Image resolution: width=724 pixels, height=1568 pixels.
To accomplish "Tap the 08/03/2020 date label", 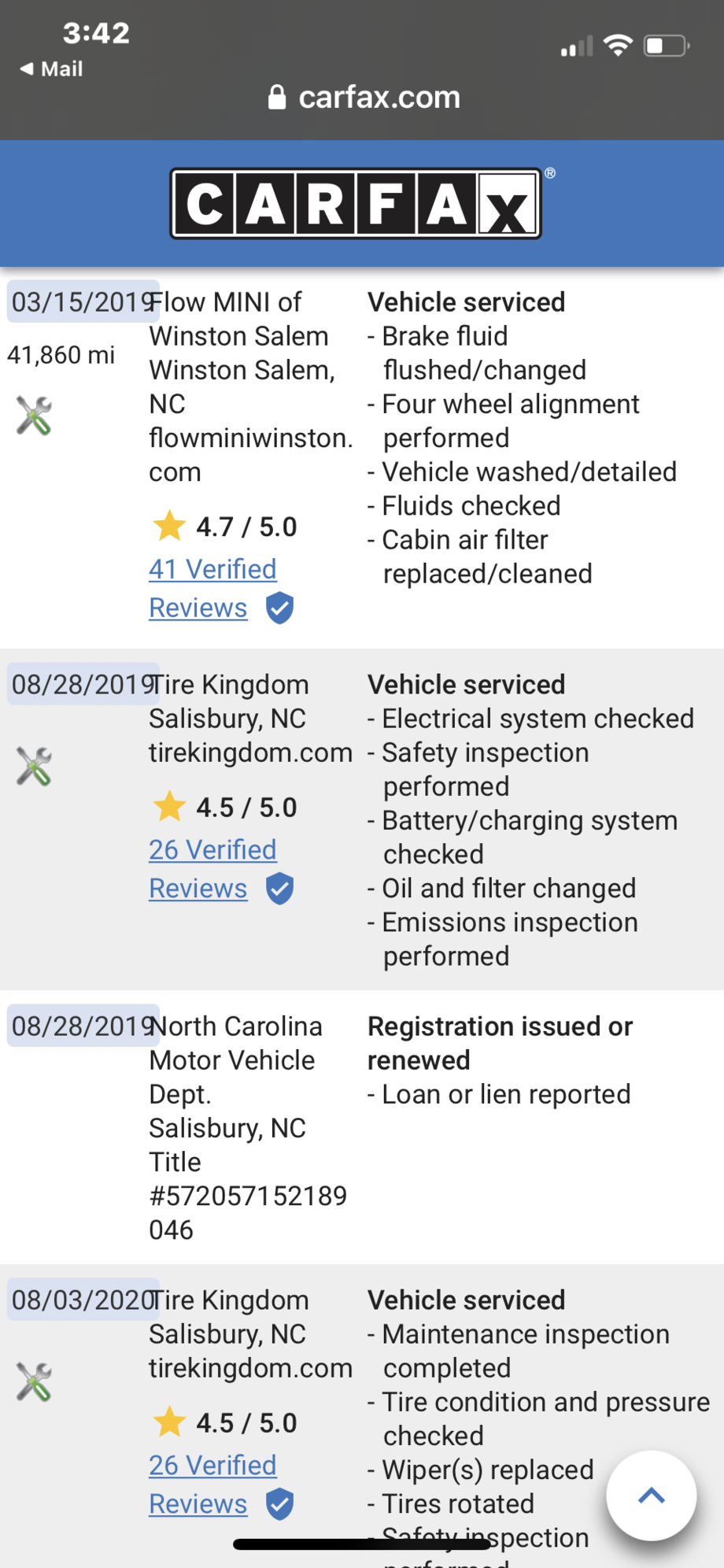I will click(x=83, y=1300).
